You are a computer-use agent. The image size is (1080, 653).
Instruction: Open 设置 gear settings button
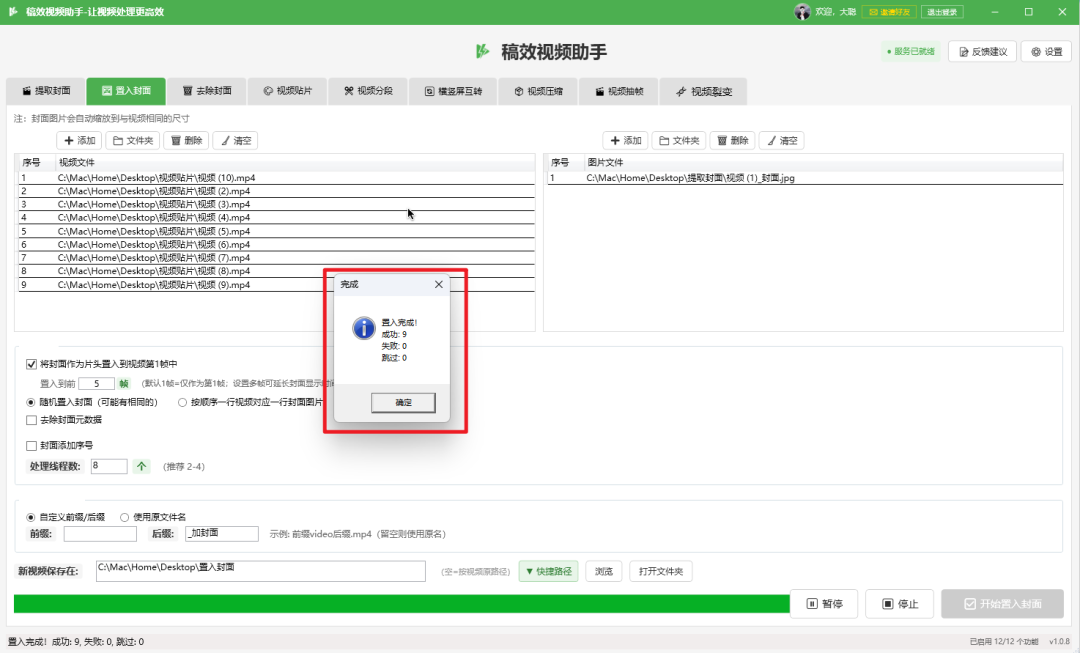click(1047, 52)
